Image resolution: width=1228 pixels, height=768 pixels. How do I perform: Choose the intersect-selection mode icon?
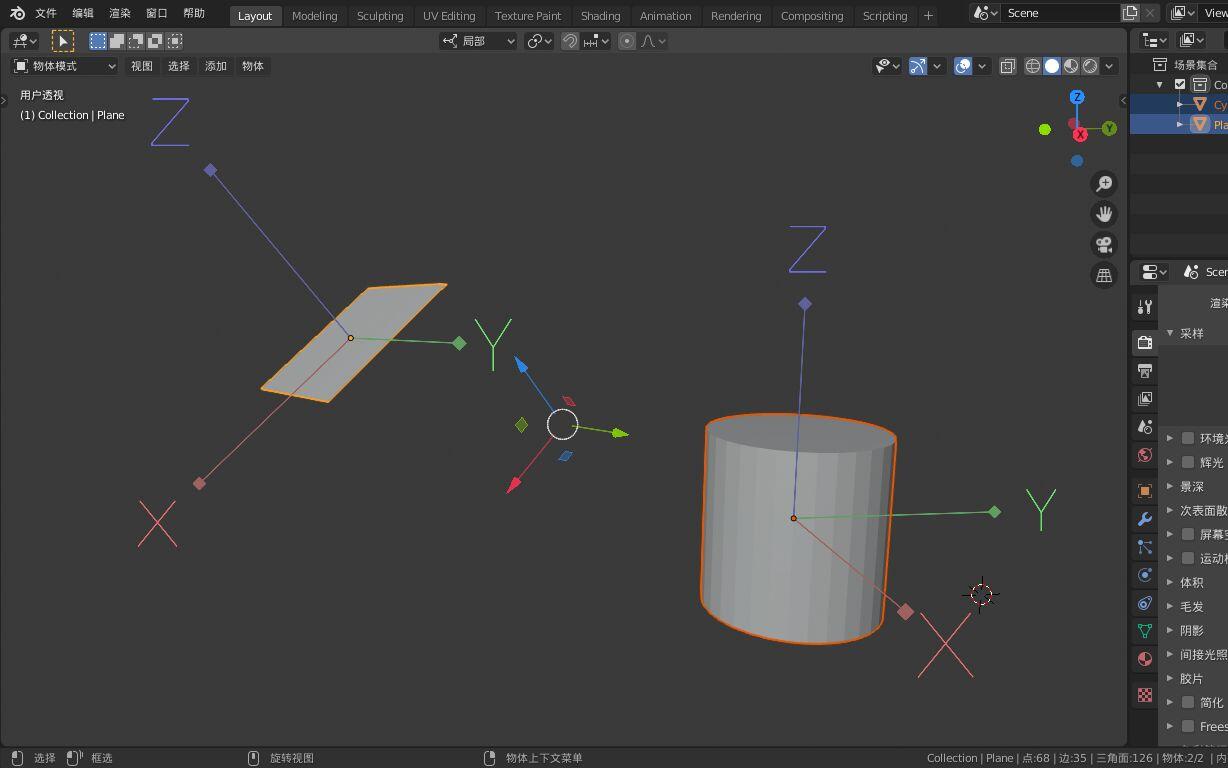point(174,41)
